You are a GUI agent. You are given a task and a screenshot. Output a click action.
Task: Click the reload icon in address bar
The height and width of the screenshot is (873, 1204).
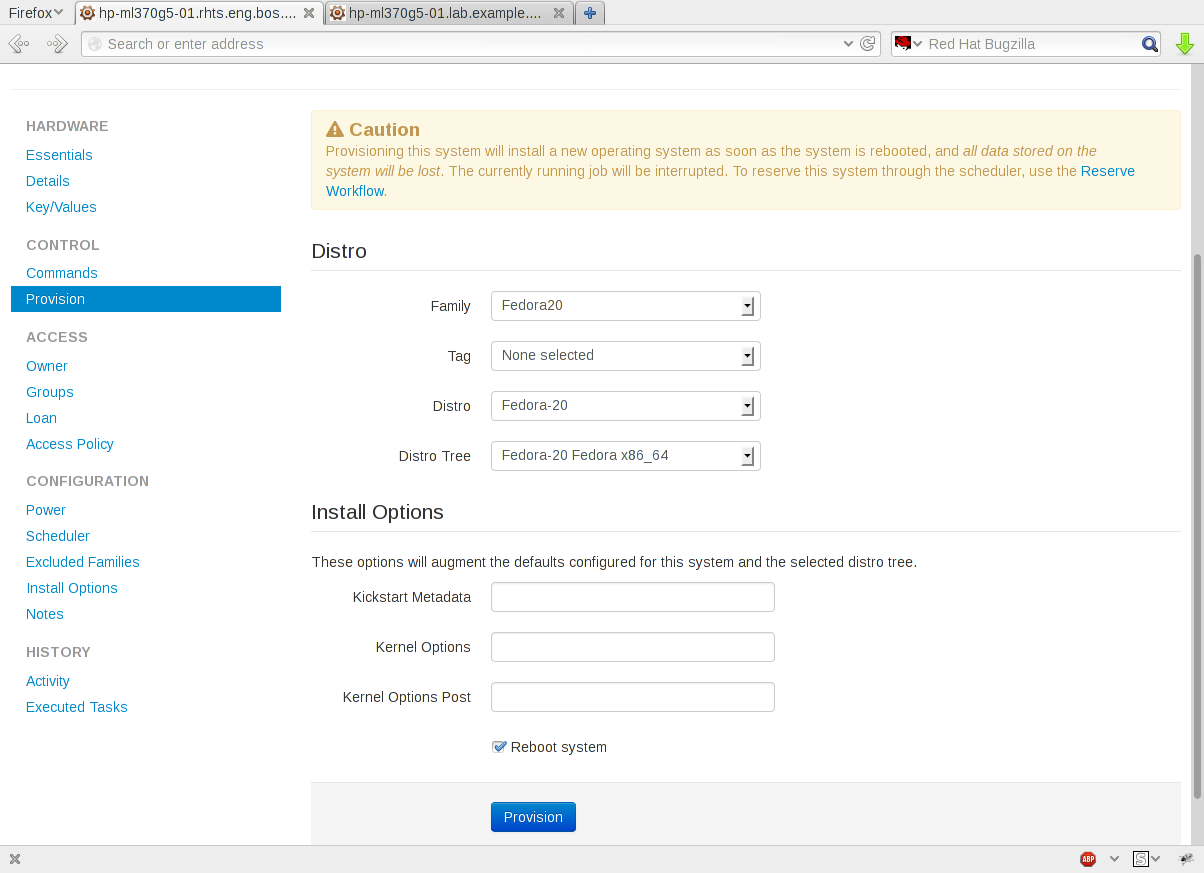[868, 44]
